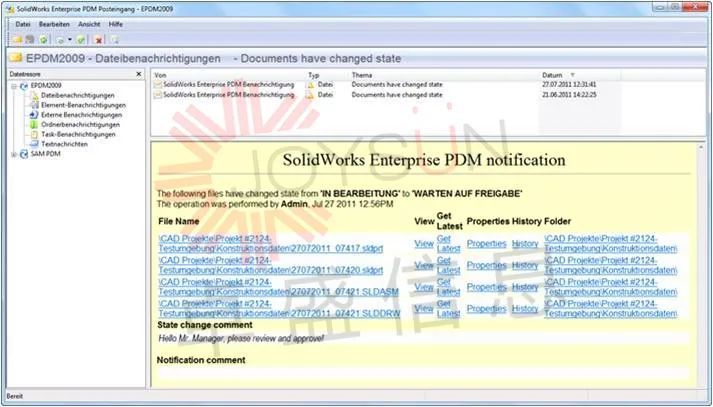713x407 pixels.
Task: Click View link for the 07417.sldprt file
Action: [424, 243]
